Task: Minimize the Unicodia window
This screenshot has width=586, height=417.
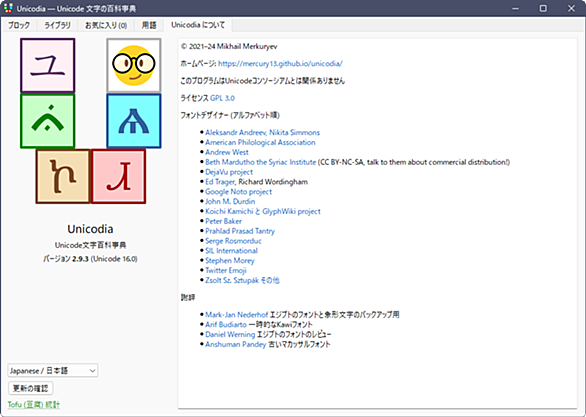Action: [516, 8]
